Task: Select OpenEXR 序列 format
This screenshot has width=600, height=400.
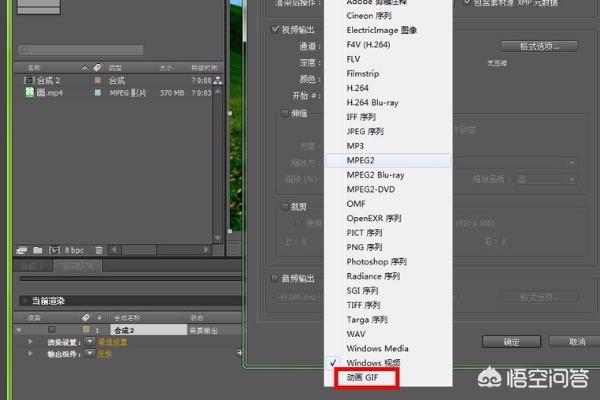Action: point(374,219)
